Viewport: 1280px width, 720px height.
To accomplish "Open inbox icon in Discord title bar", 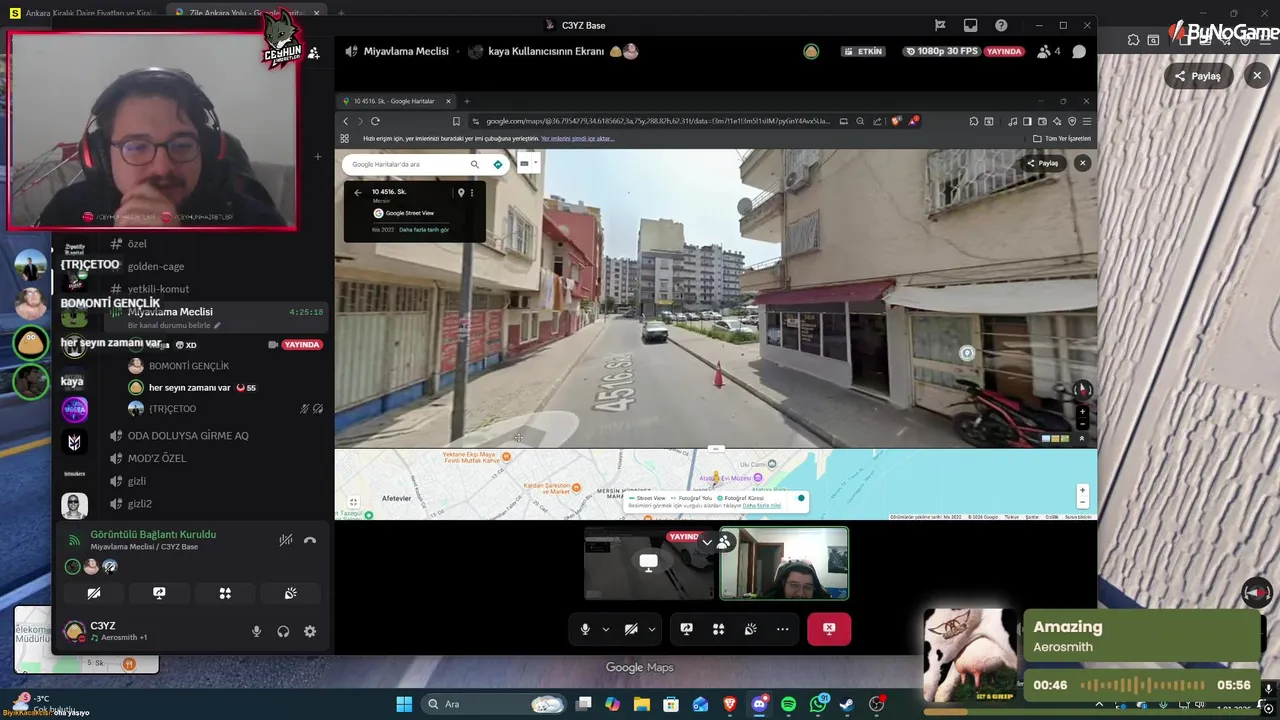I will 970,25.
